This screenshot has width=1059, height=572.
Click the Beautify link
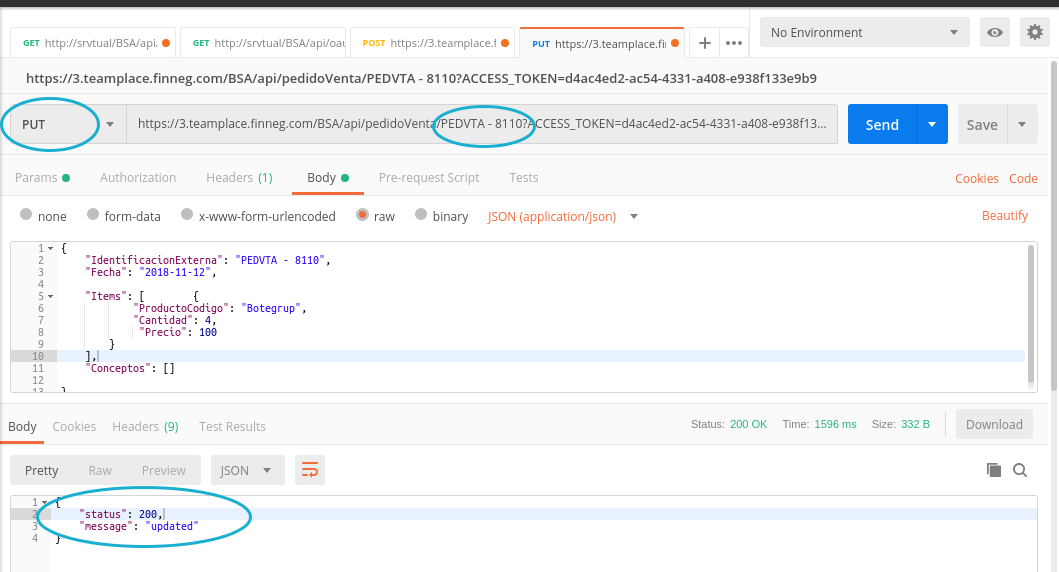coord(1004,215)
